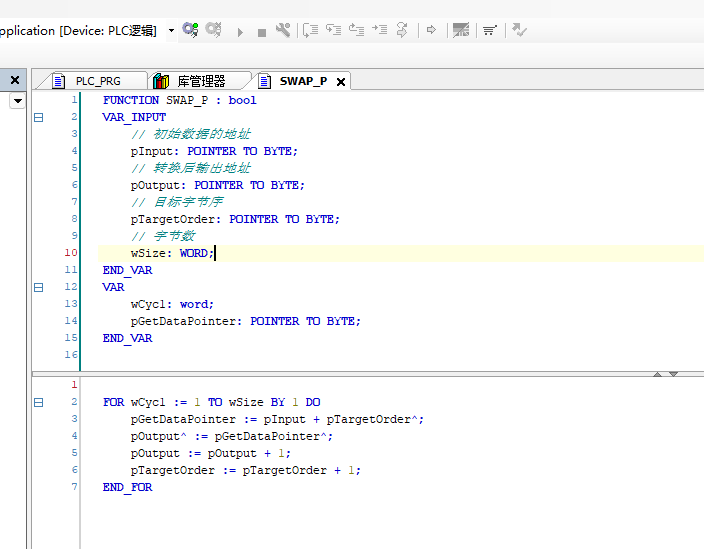This screenshot has width=704, height=549.
Task: Click on 'pOutput: POINTER TO BYTE;' declaration
Action: [x=217, y=185]
